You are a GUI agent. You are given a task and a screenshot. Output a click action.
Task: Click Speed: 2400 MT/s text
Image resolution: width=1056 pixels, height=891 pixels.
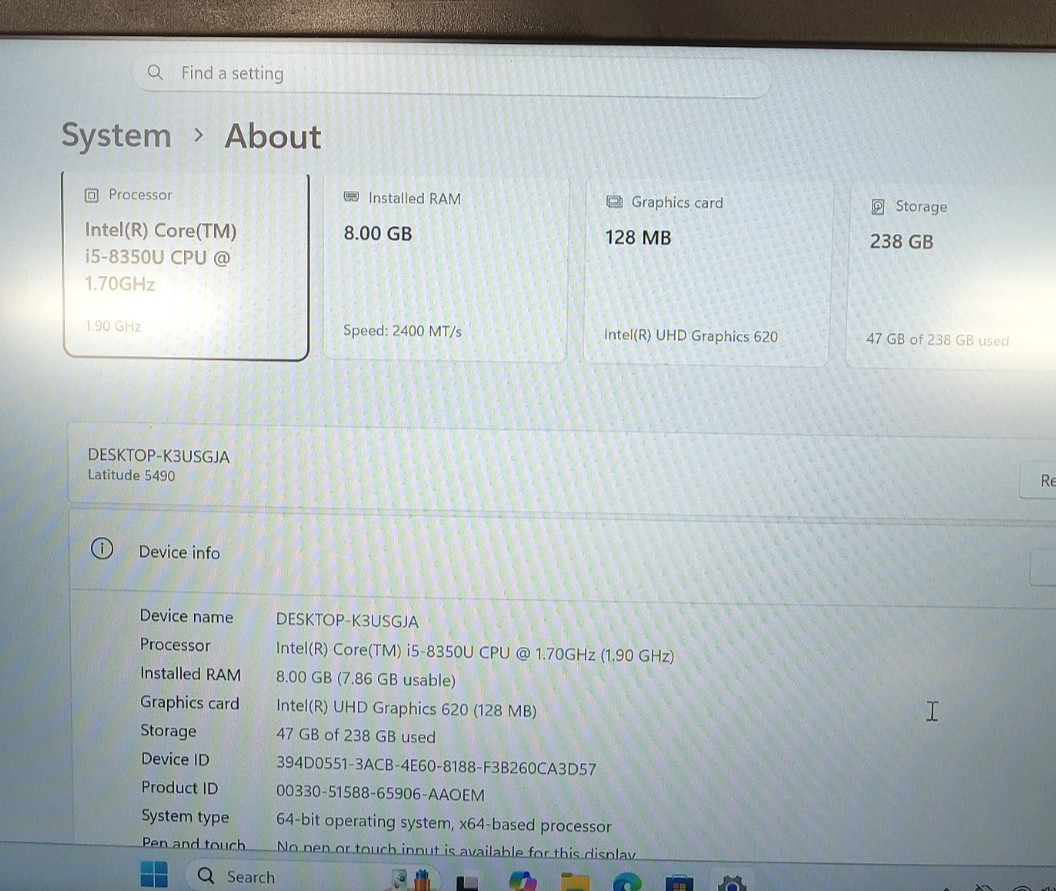click(402, 331)
